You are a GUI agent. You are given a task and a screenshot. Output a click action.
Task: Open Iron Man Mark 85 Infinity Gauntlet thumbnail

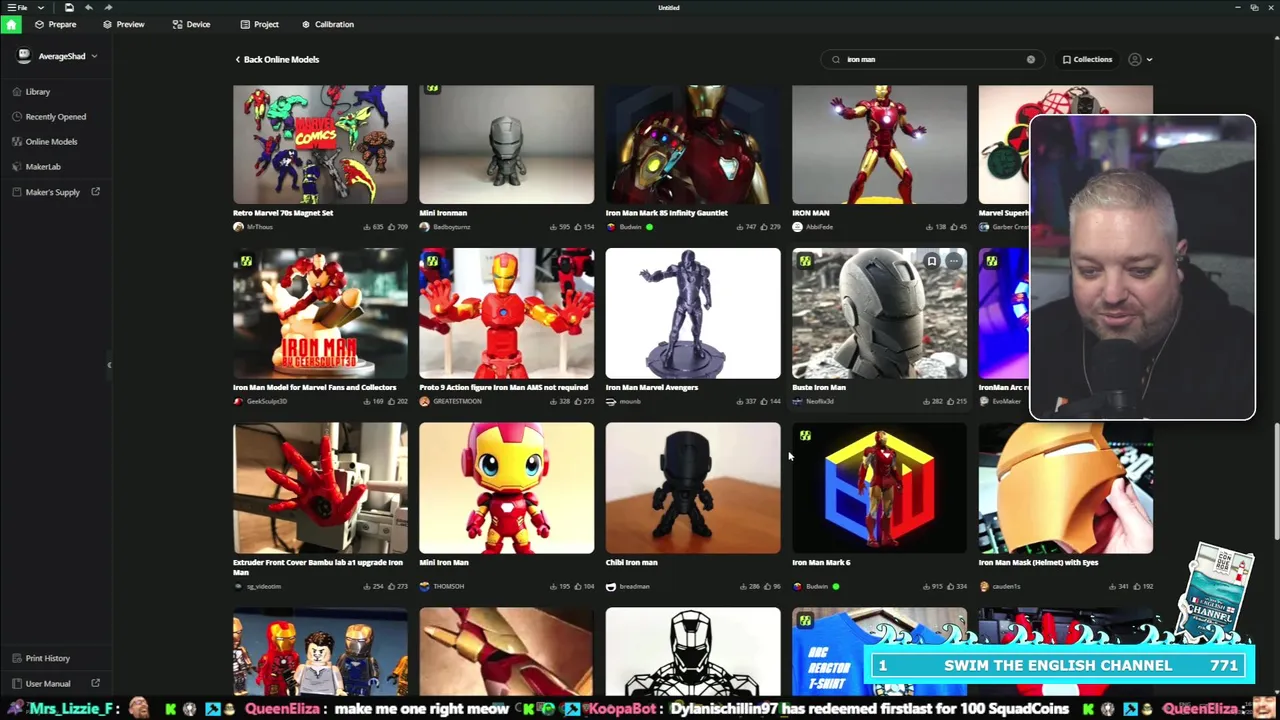693,145
